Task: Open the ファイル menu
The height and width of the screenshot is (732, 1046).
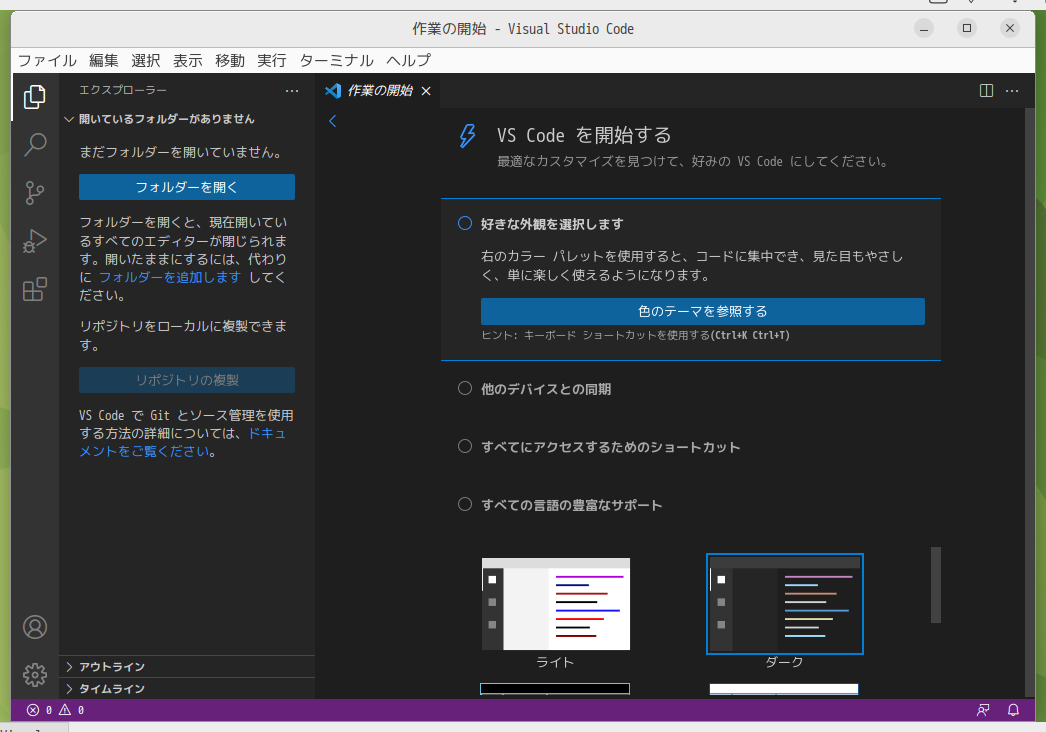Action: (x=47, y=61)
